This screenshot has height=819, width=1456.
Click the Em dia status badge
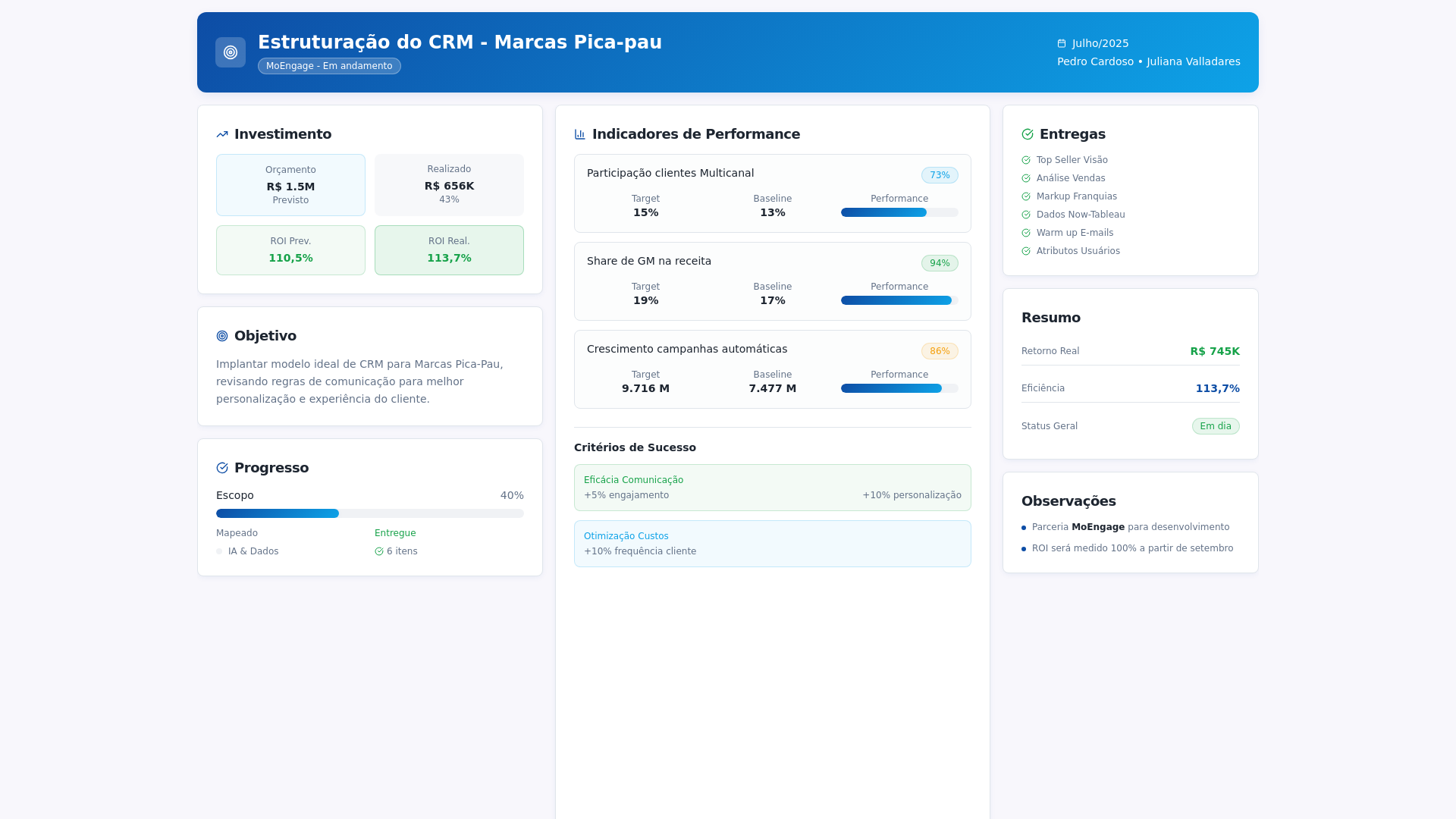(1216, 426)
